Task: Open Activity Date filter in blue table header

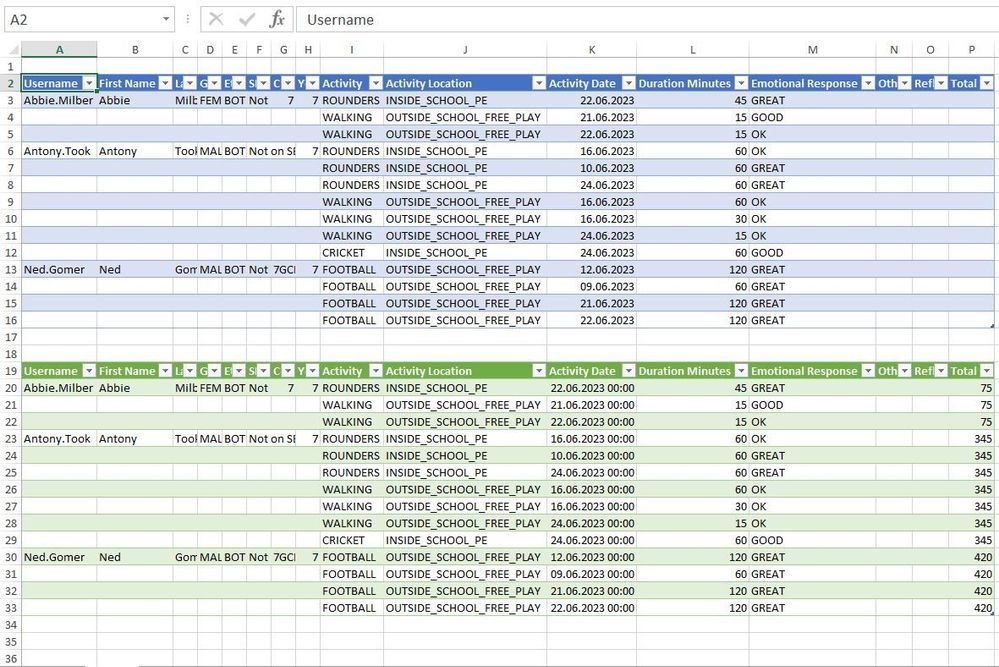Action: click(x=629, y=83)
